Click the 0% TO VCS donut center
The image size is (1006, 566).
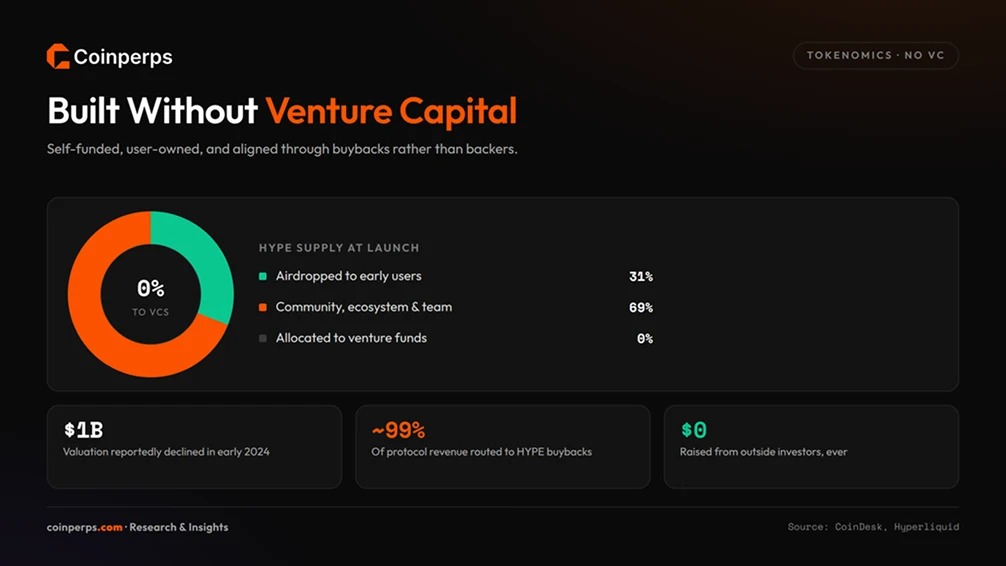tap(151, 296)
